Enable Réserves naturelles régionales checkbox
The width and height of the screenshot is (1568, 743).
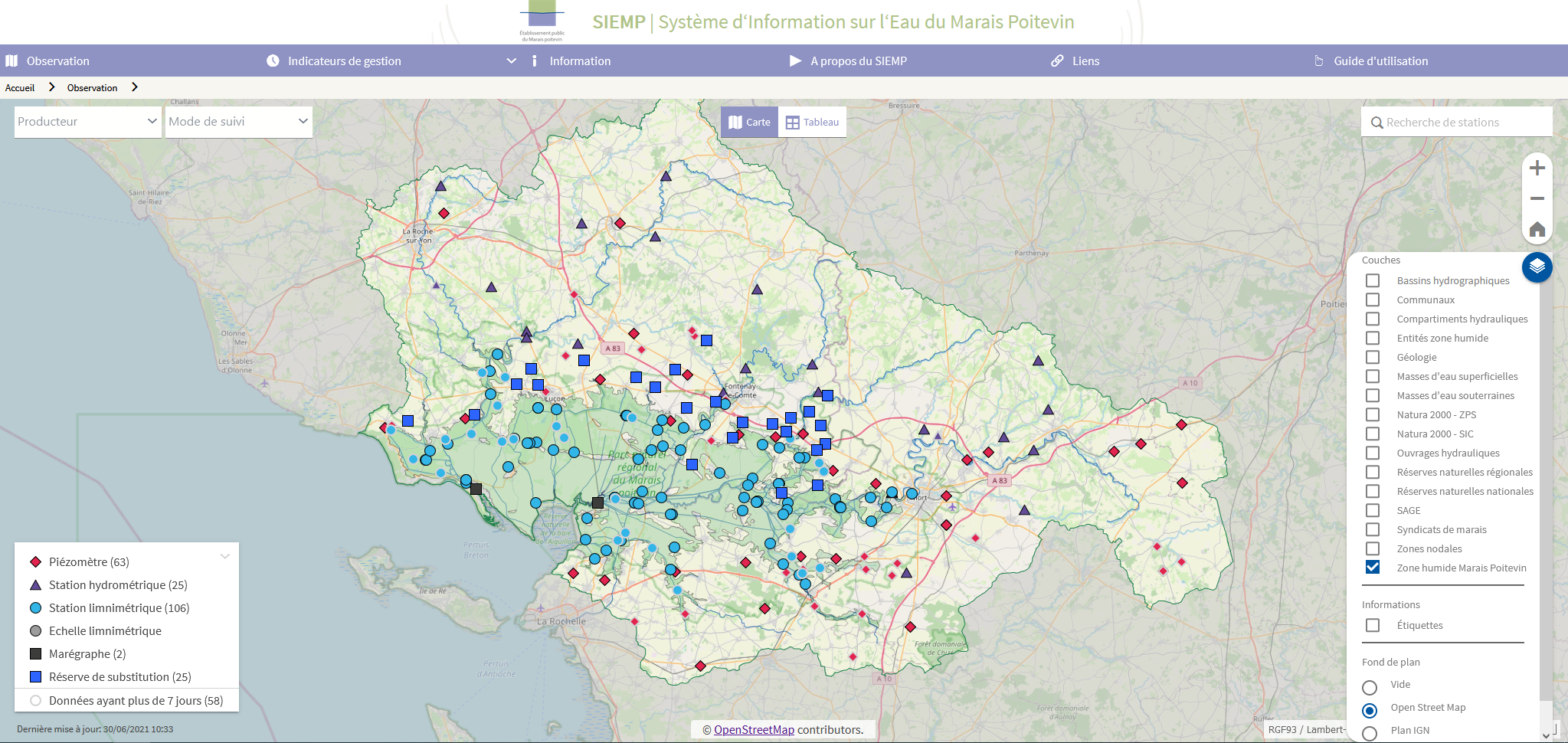1373,472
